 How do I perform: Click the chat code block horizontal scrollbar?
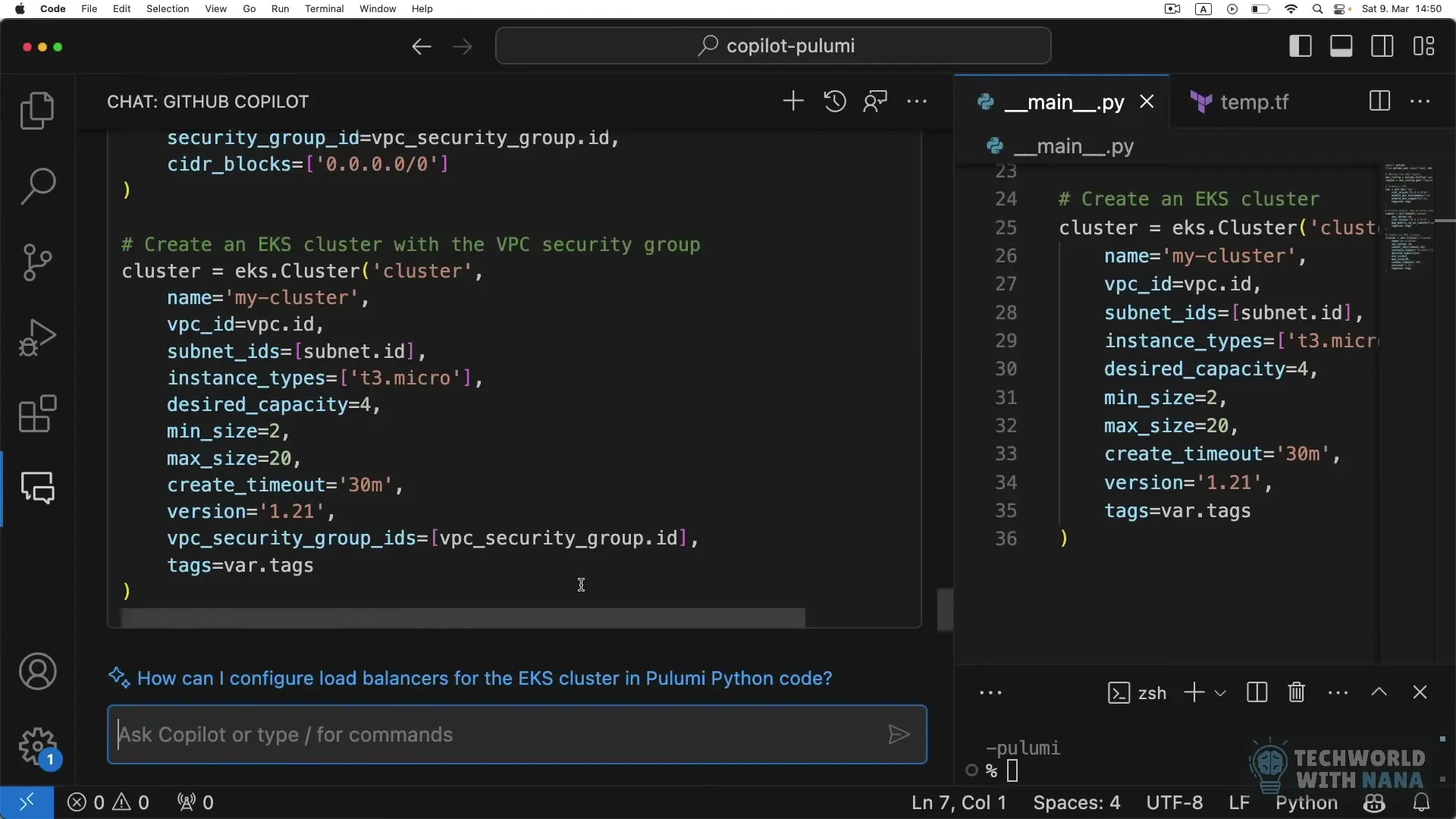(x=463, y=618)
